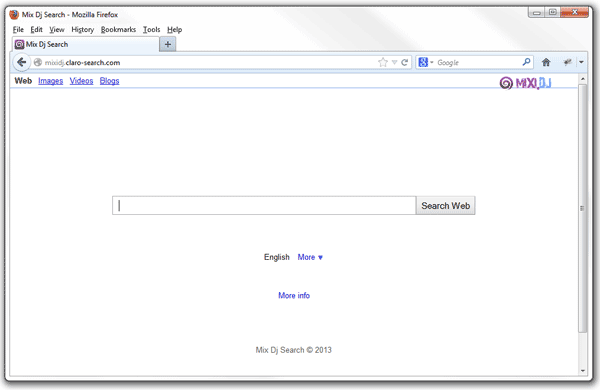
Task: Open the Images search link
Action: [x=51, y=81]
